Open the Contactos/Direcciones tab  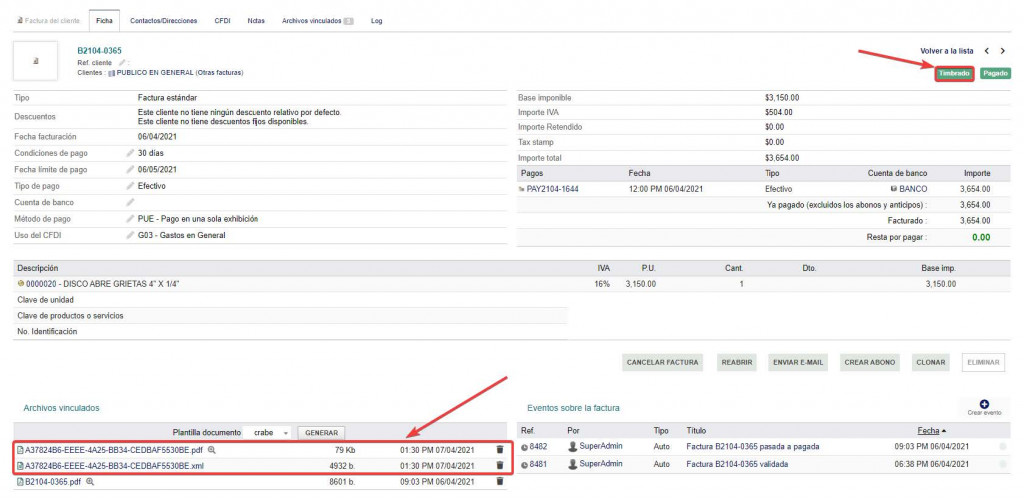164,20
